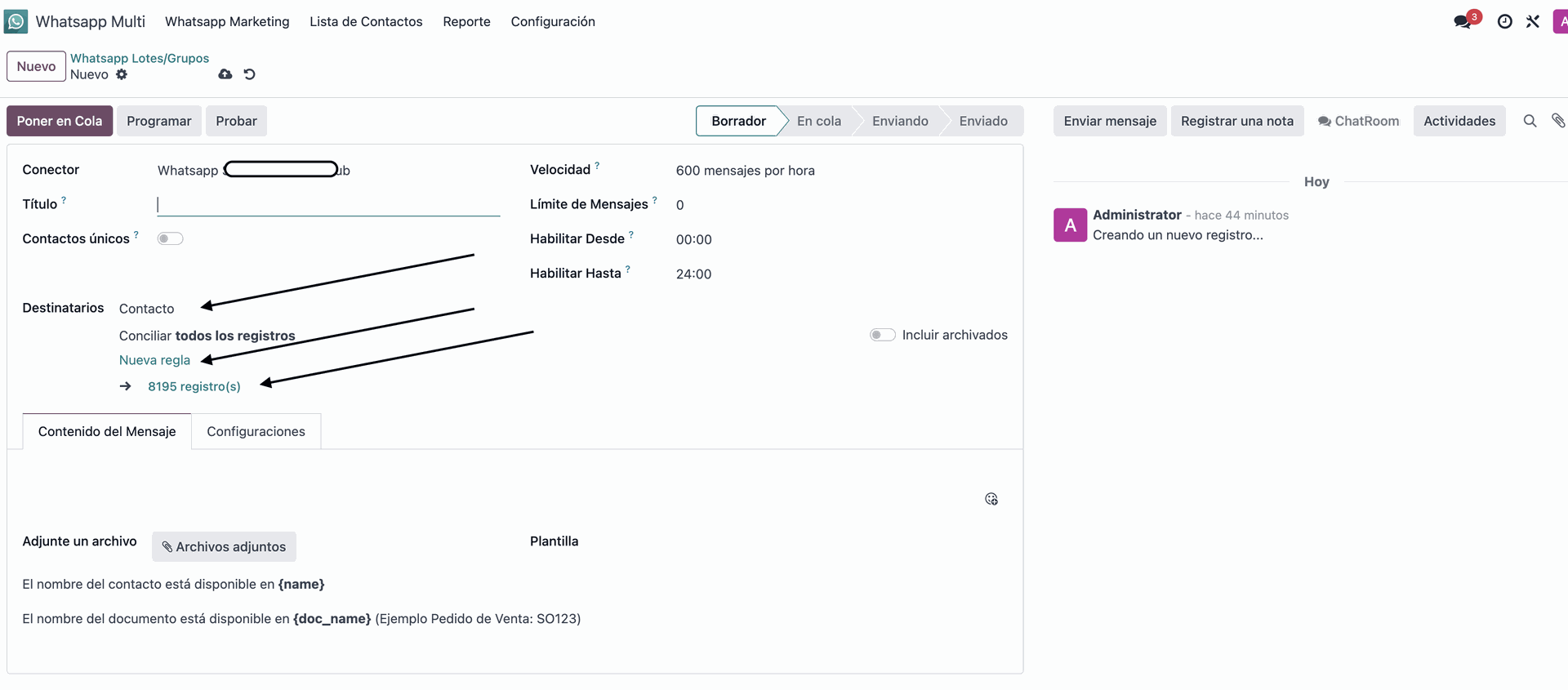Click the Administrator avatar in chatter
Viewport: 1568px width, 690px height.
(1070, 225)
